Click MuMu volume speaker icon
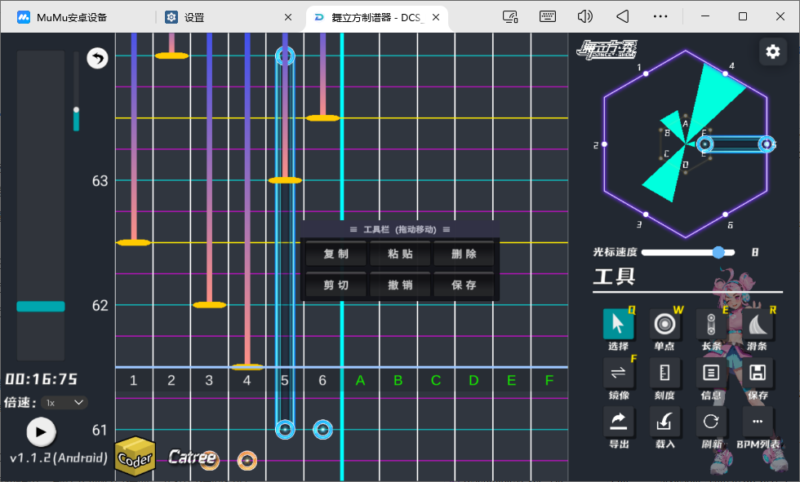 click(585, 17)
